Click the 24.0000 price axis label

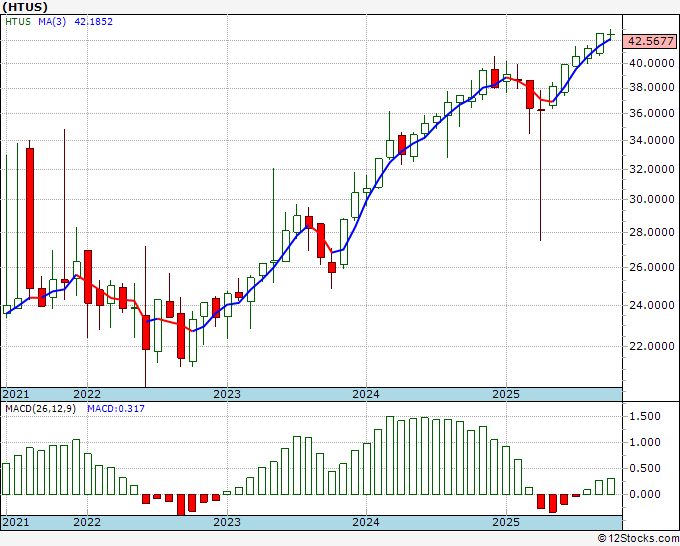point(651,305)
